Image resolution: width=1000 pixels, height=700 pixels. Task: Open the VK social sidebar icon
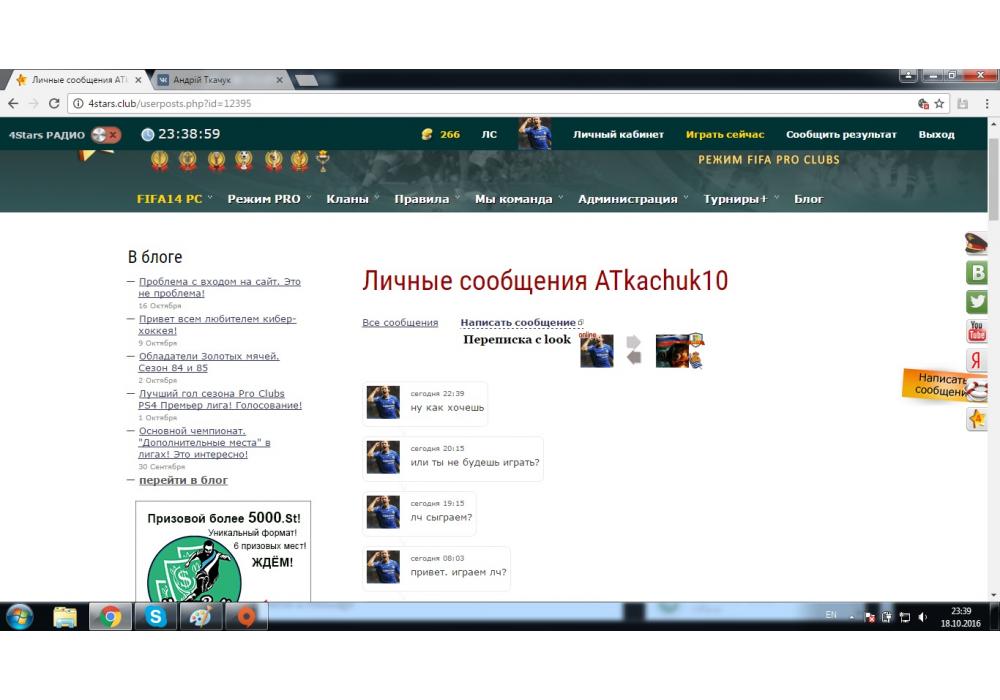pos(976,273)
